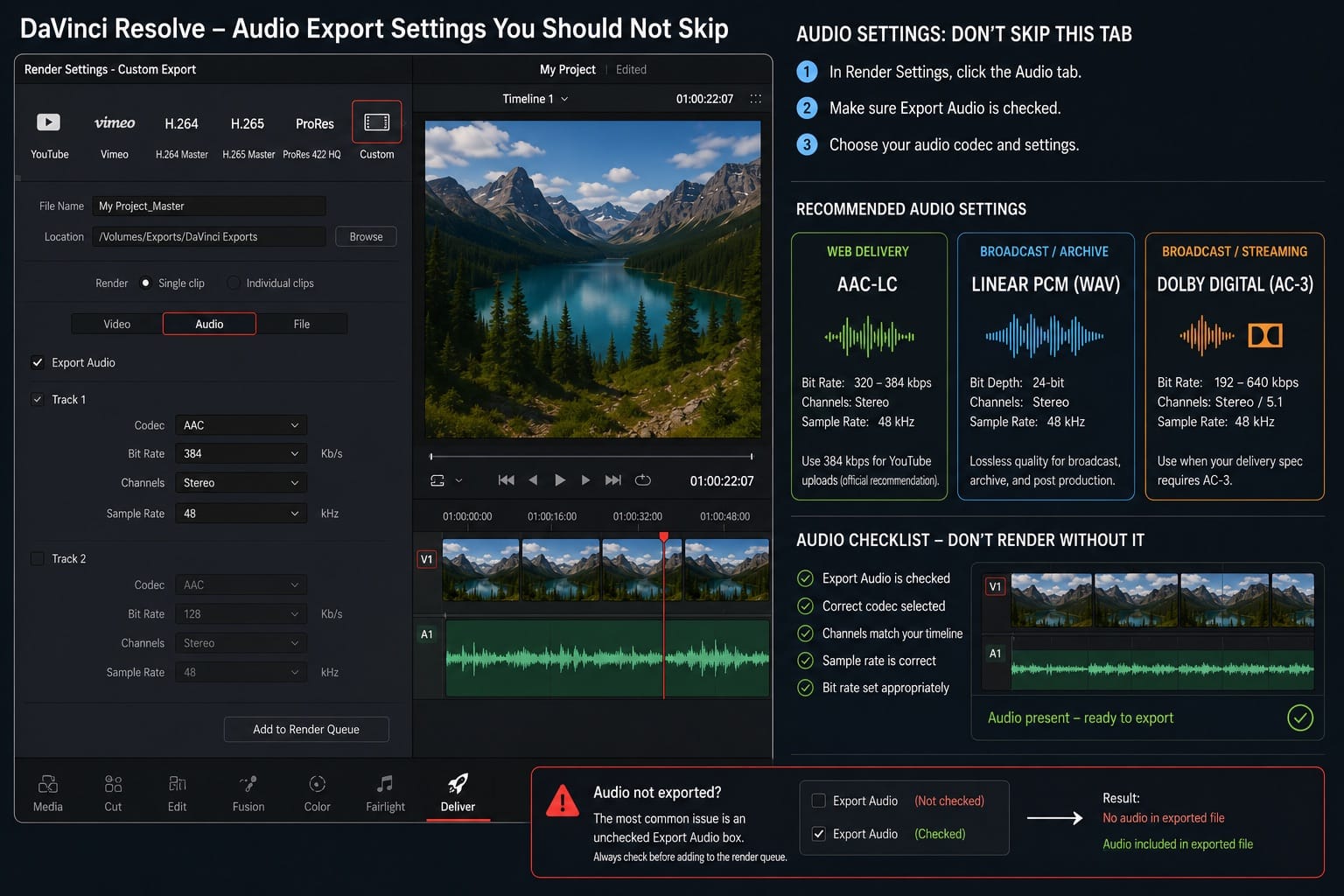
Task: Skip to the last frame in the viewer
Action: (613, 479)
